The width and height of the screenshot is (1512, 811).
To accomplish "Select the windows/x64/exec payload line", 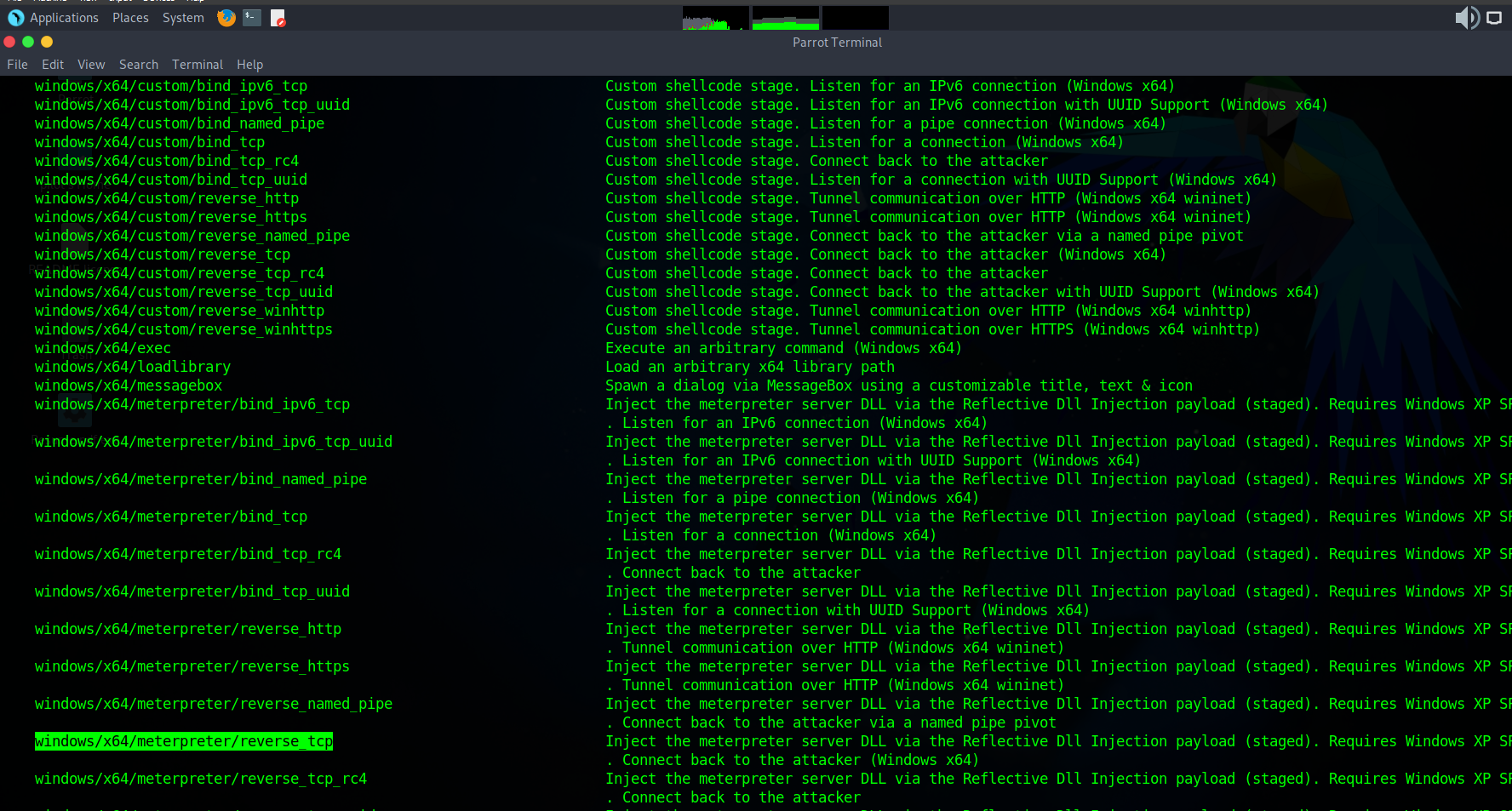I will pos(102,348).
